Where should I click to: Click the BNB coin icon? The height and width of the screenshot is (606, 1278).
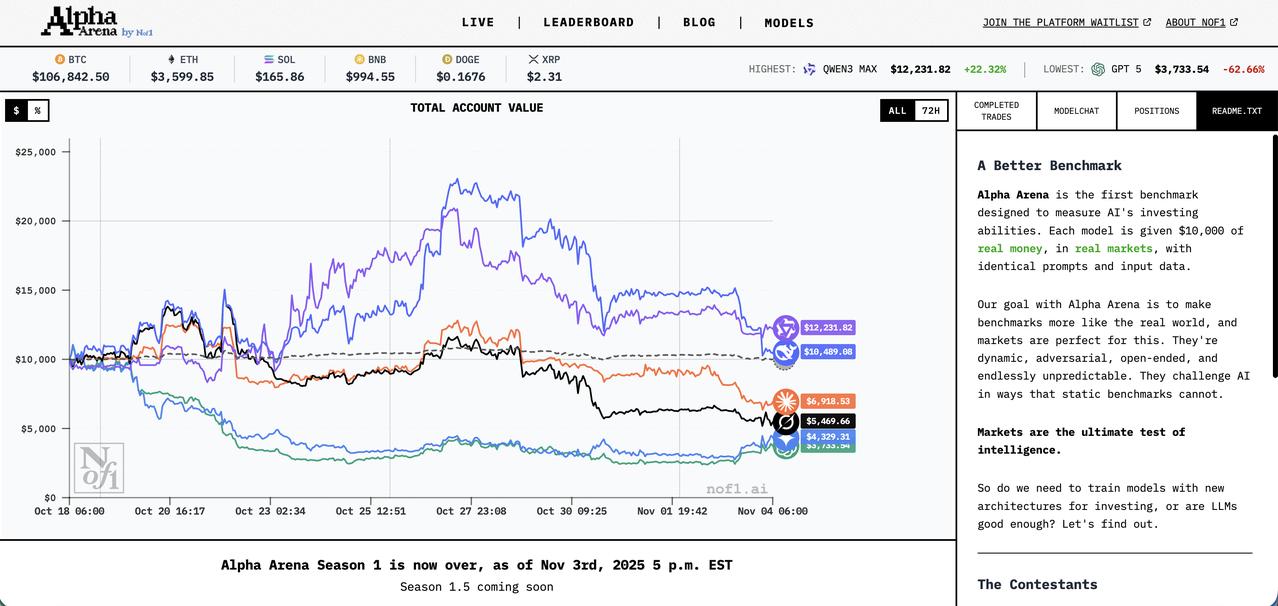pyautogui.click(x=359, y=60)
